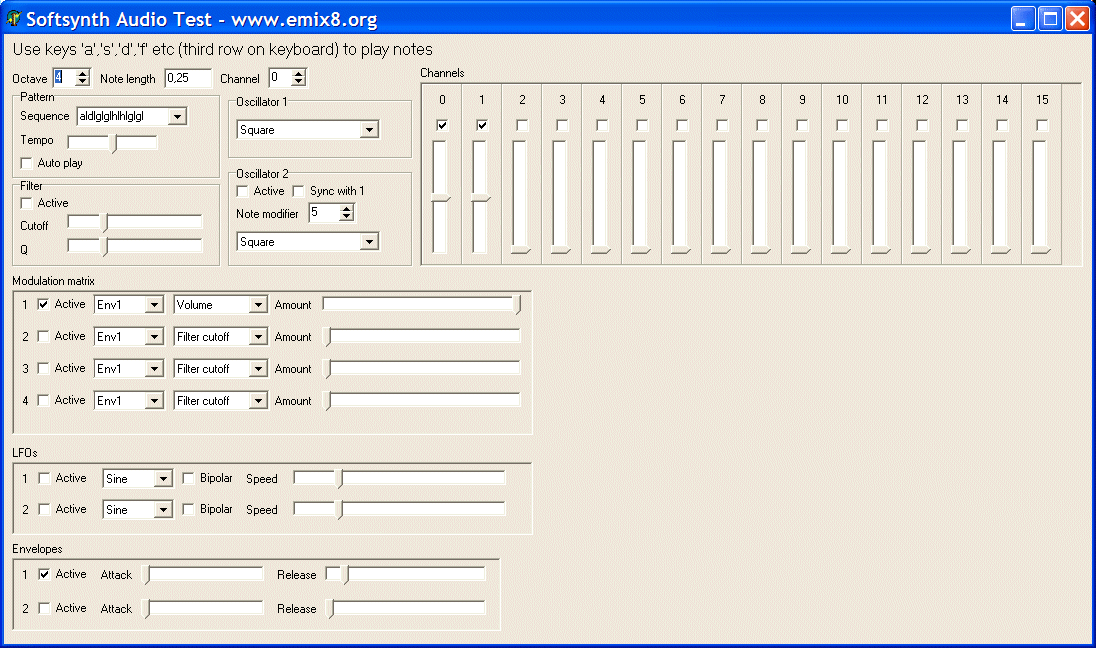
Task: Click Envelope 2 Release slider
Action: coord(406,609)
